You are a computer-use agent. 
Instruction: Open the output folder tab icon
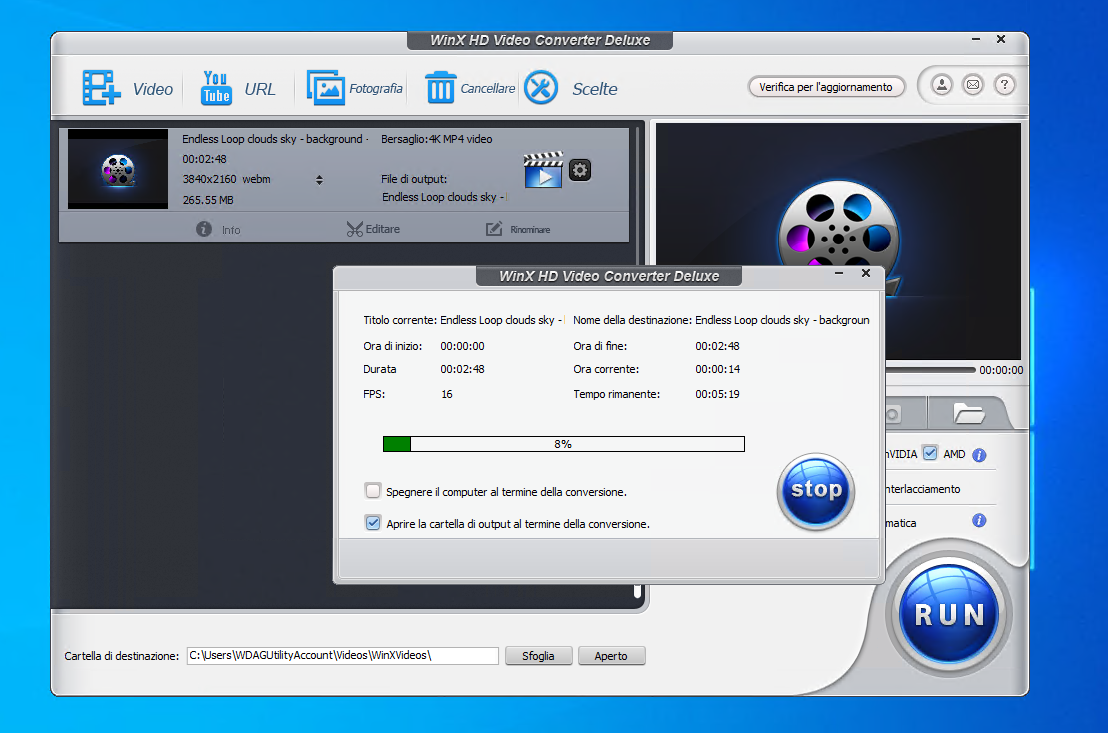click(x=969, y=414)
